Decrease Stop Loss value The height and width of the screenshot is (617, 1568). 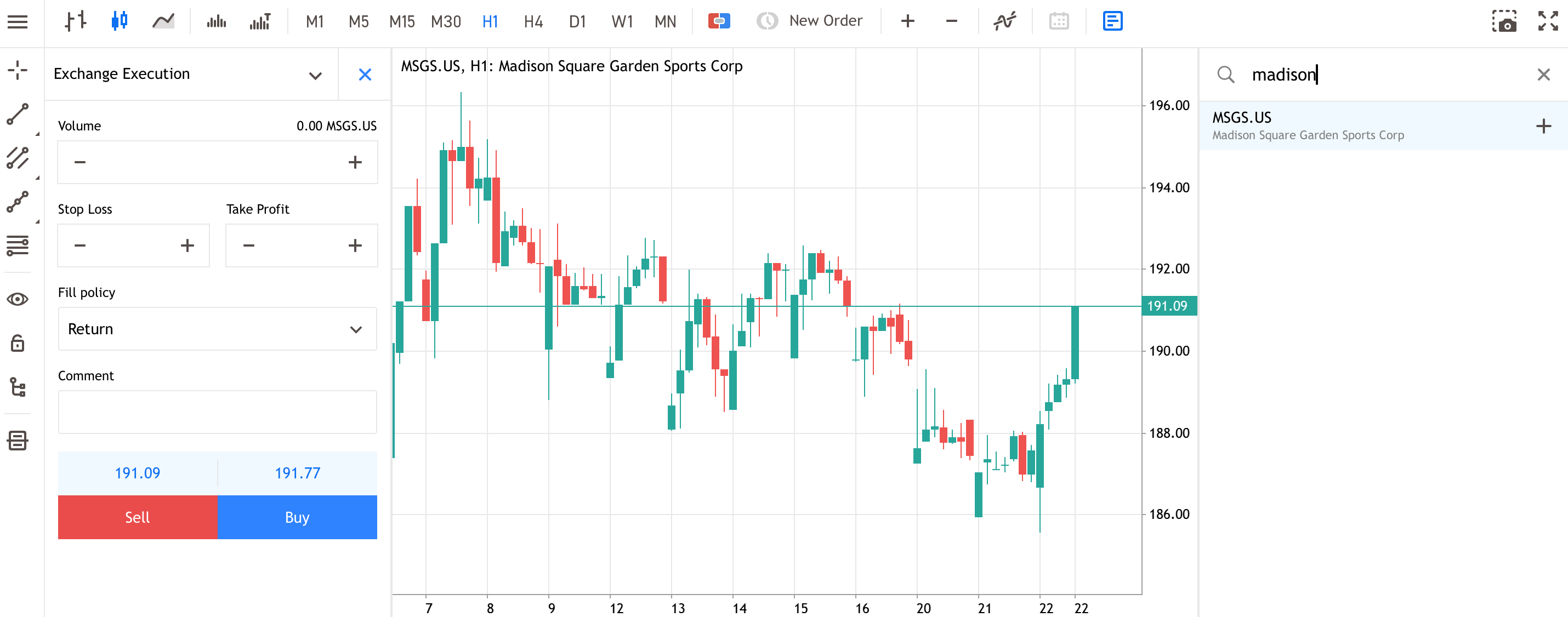point(79,245)
